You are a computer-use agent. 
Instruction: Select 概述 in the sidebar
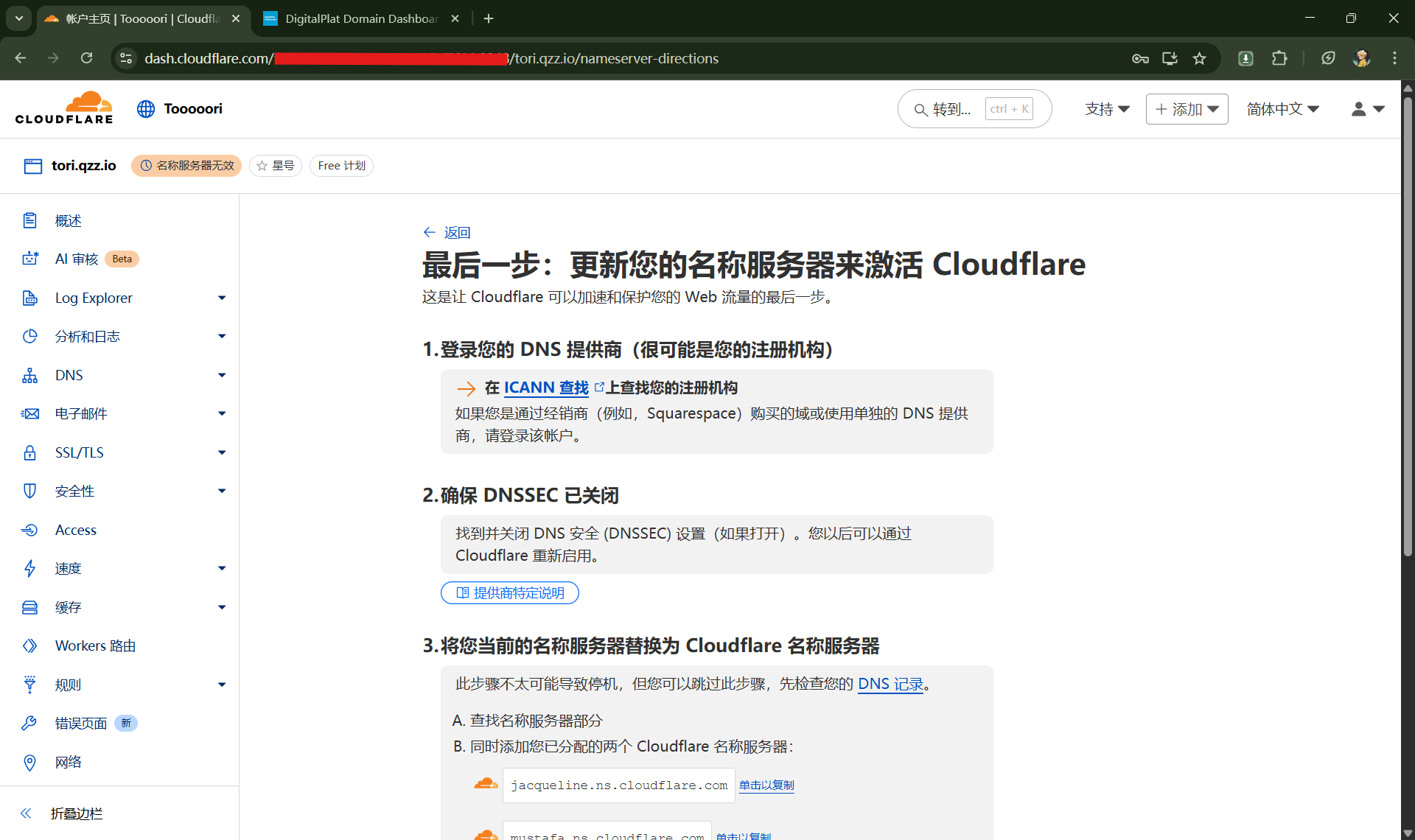pos(68,220)
